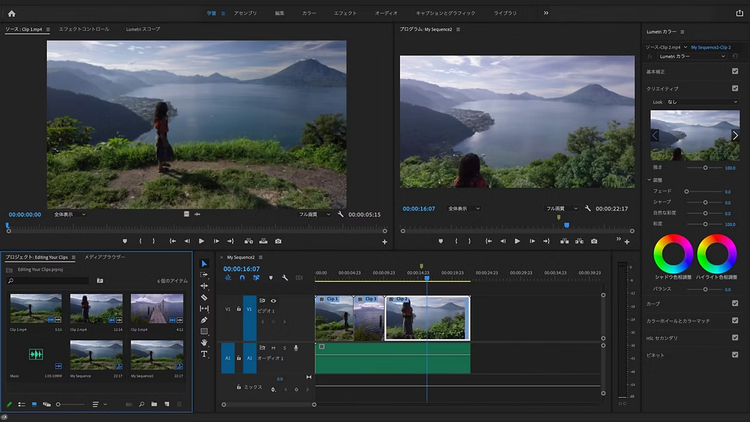The image size is (750, 422).
Task: Select the Pen tool in the toolbar
Action: point(204,320)
